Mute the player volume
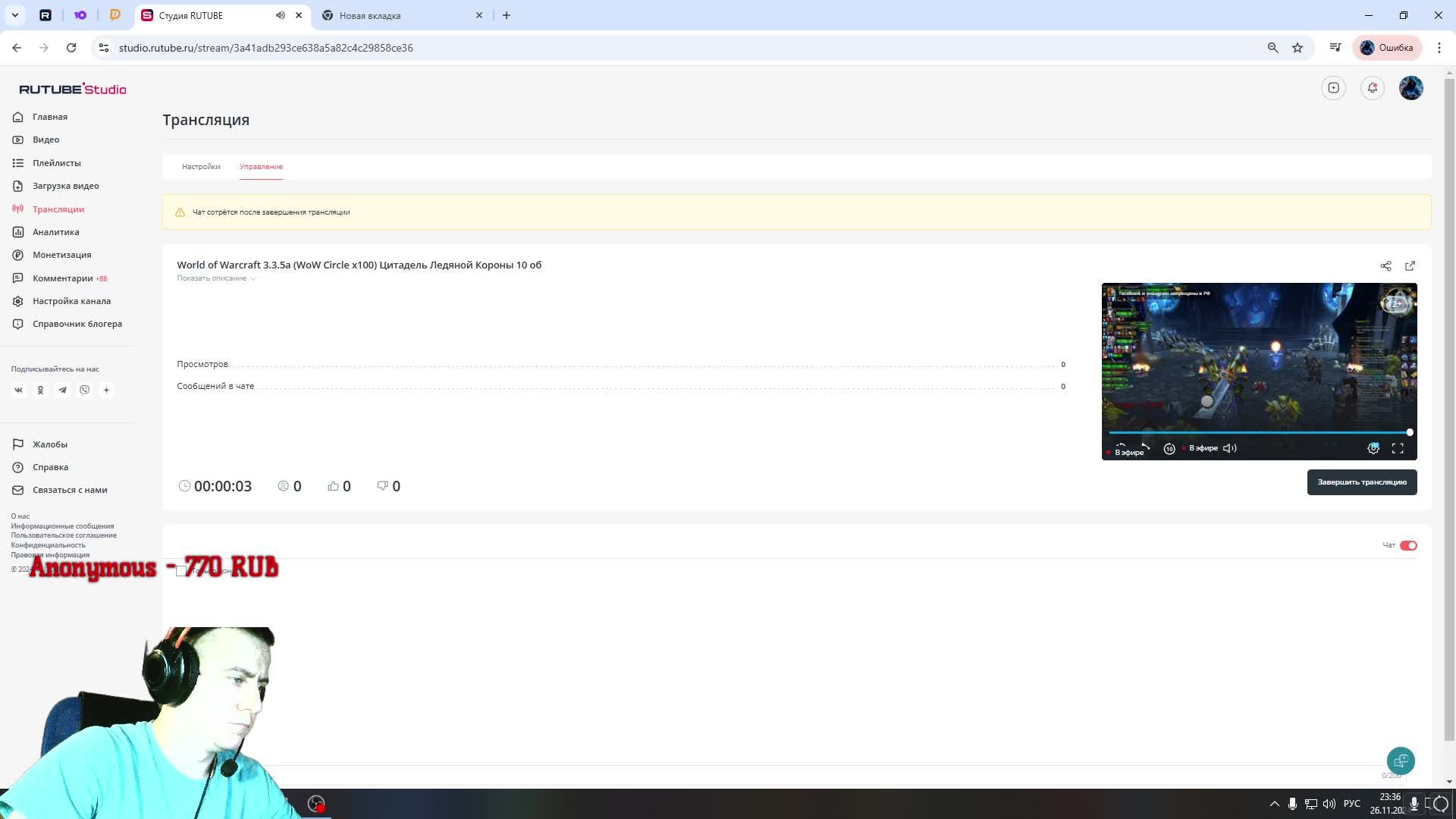This screenshot has height=819, width=1456. (1230, 448)
